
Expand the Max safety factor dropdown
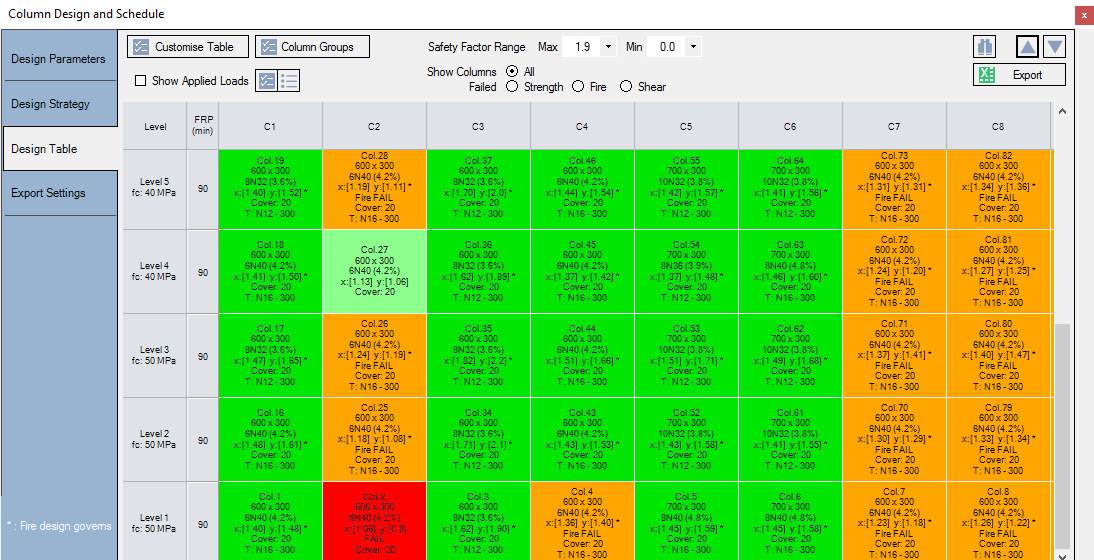(x=608, y=47)
